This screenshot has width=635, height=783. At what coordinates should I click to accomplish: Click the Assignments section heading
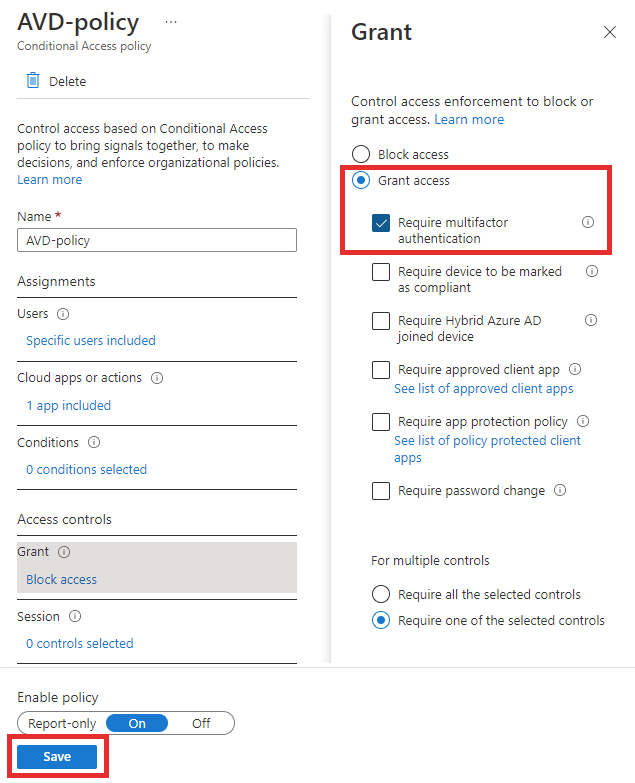pyautogui.click(x=56, y=282)
